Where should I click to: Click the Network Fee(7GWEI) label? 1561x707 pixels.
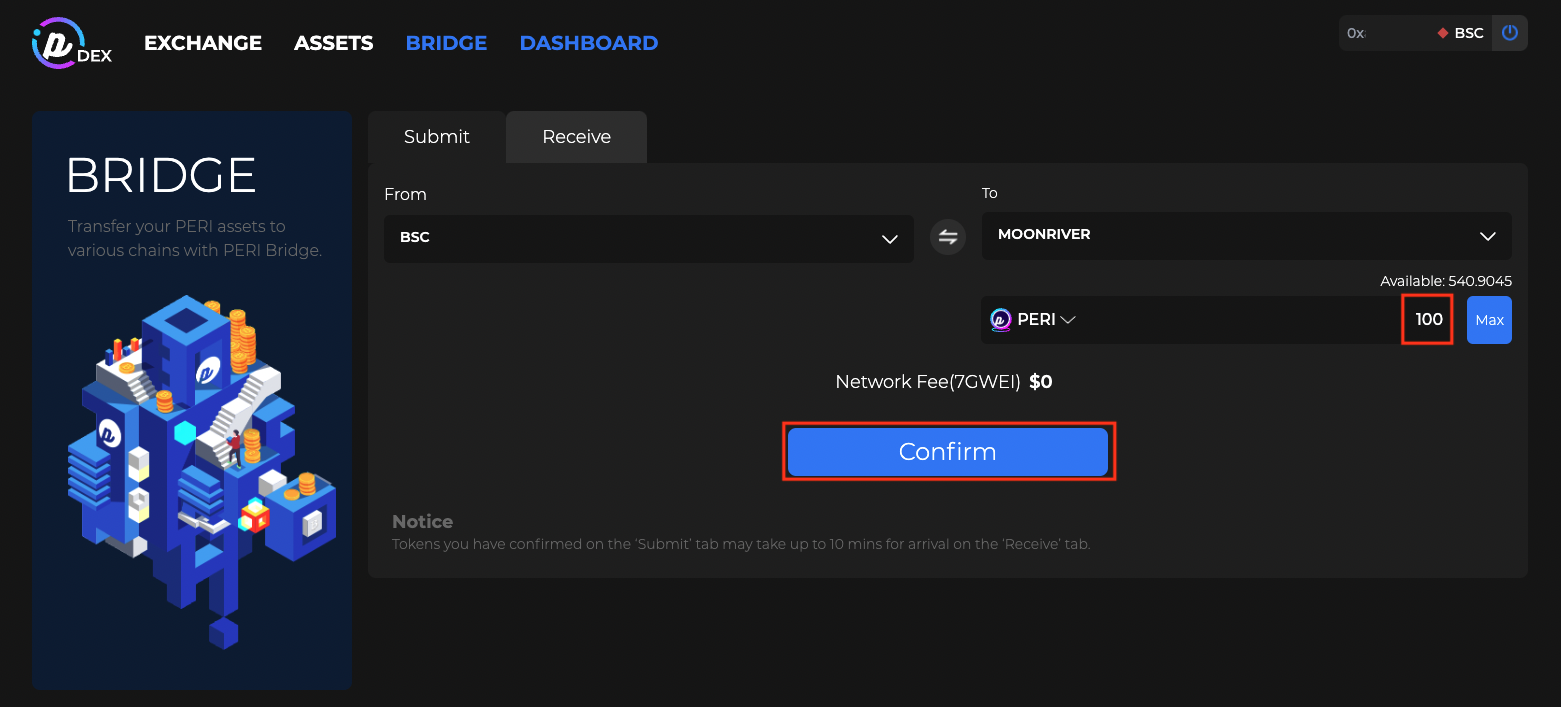tap(928, 382)
